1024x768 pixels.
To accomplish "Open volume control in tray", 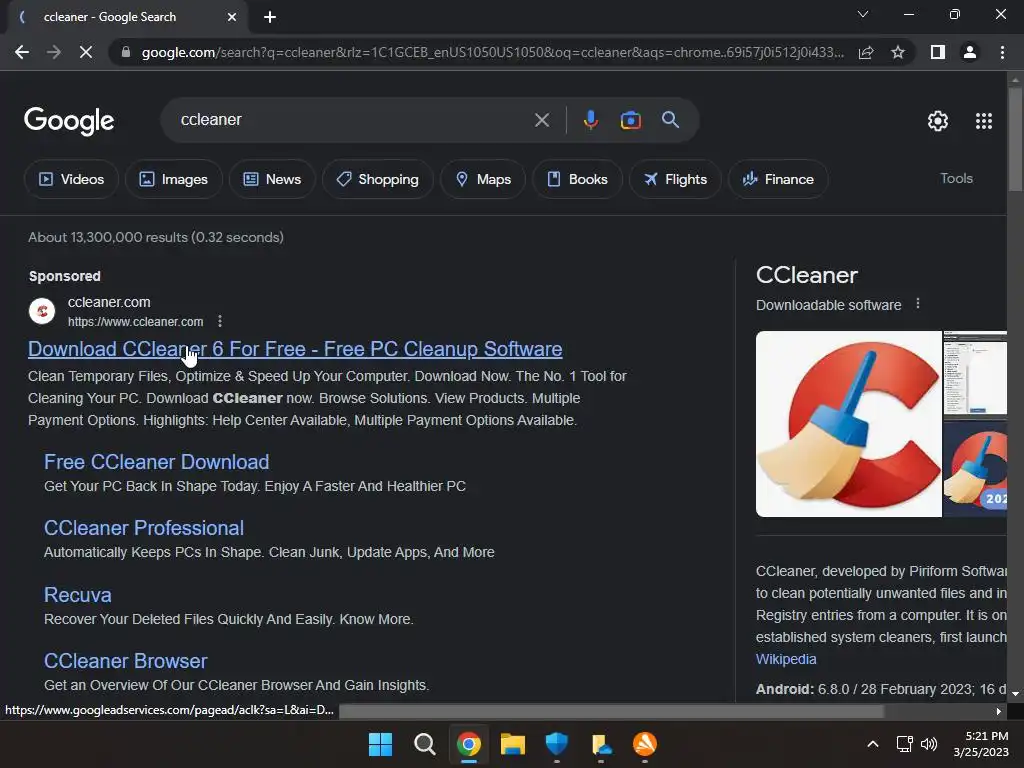I will [929, 744].
